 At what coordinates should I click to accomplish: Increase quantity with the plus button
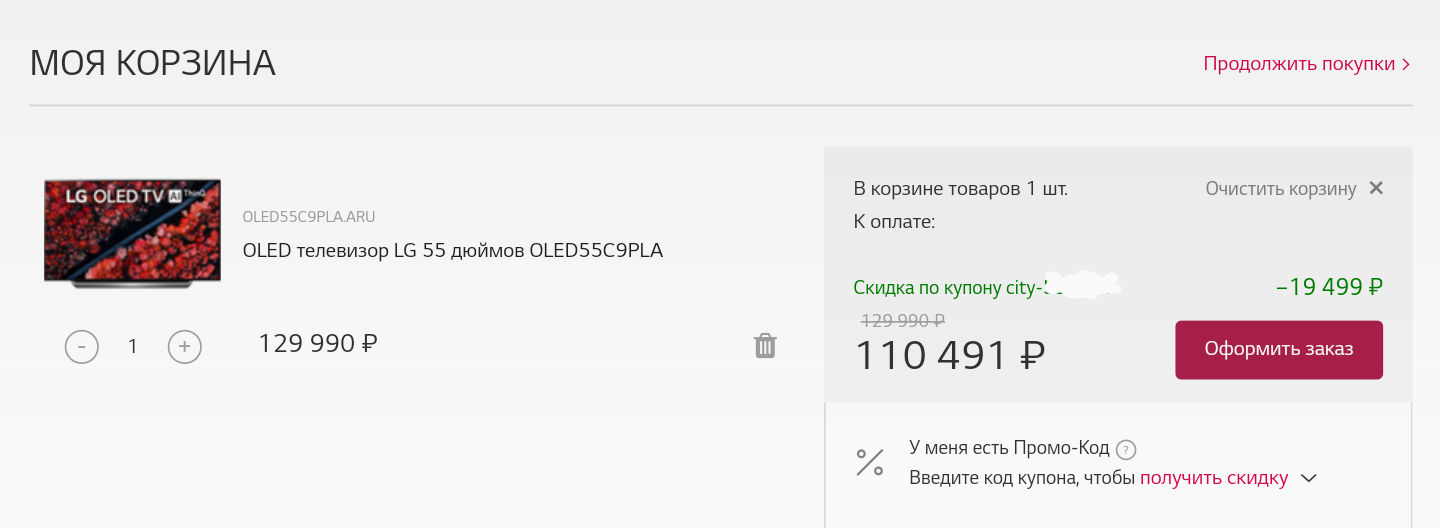(x=184, y=347)
